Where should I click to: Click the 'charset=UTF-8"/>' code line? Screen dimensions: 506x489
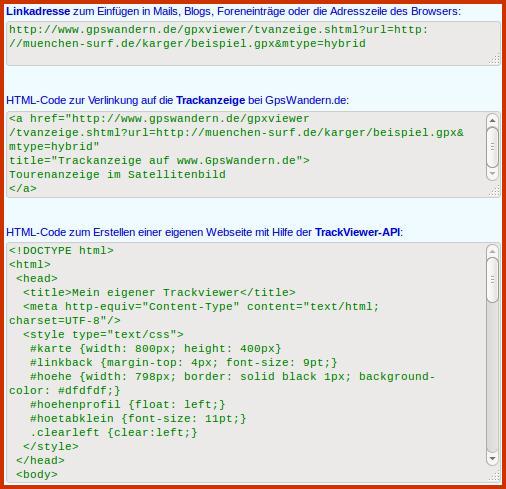(x=65, y=321)
